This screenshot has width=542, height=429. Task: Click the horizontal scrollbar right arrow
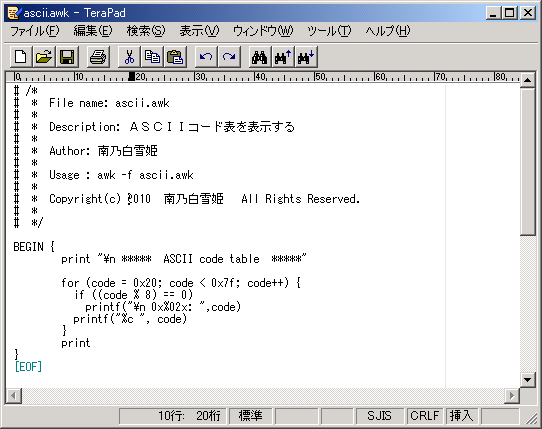(512, 395)
